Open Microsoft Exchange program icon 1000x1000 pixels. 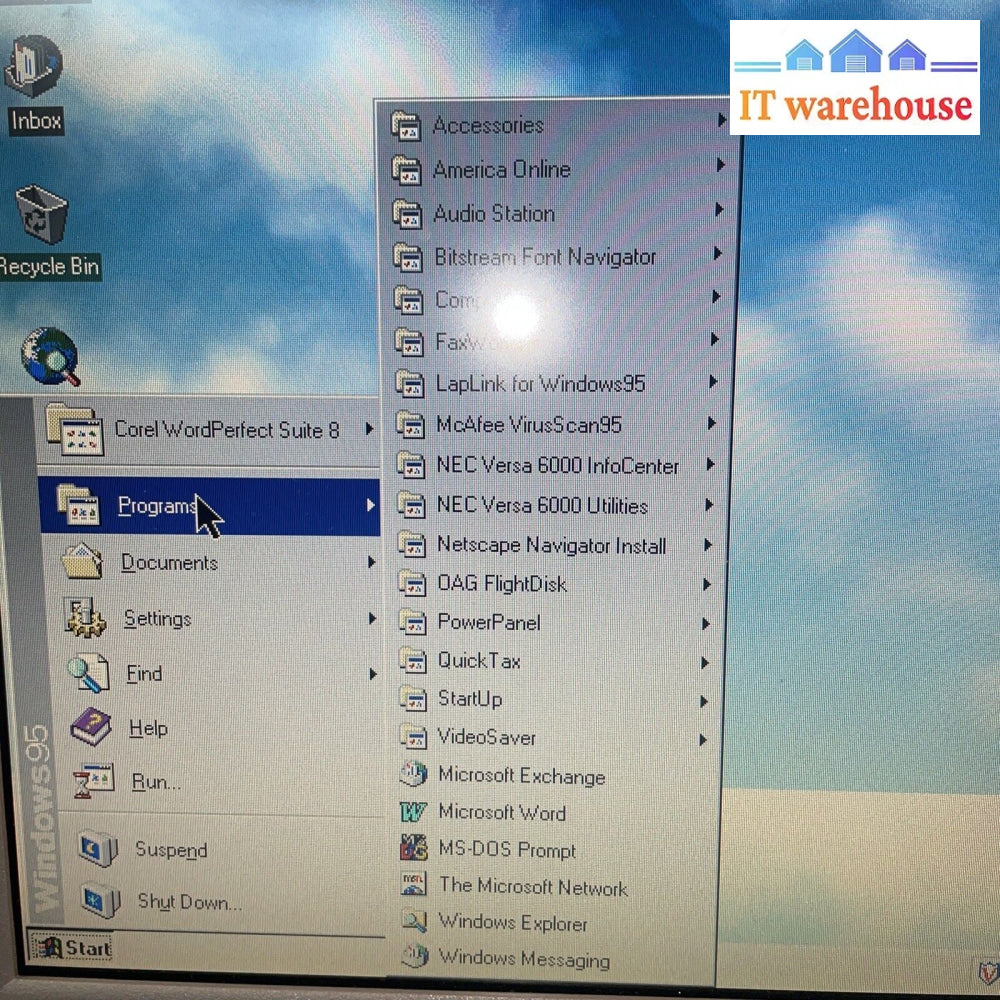pos(413,775)
